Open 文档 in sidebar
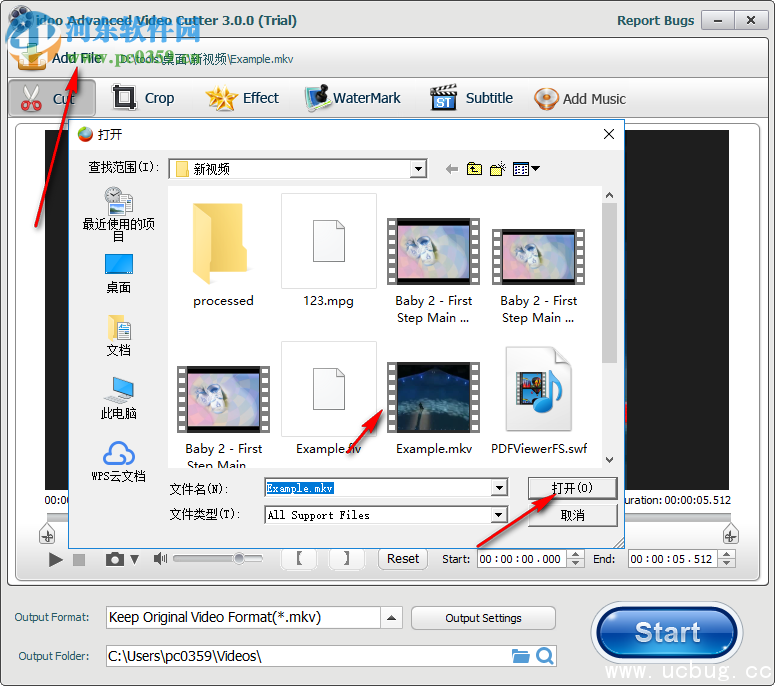The width and height of the screenshot is (775, 686). [x=119, y=336]
